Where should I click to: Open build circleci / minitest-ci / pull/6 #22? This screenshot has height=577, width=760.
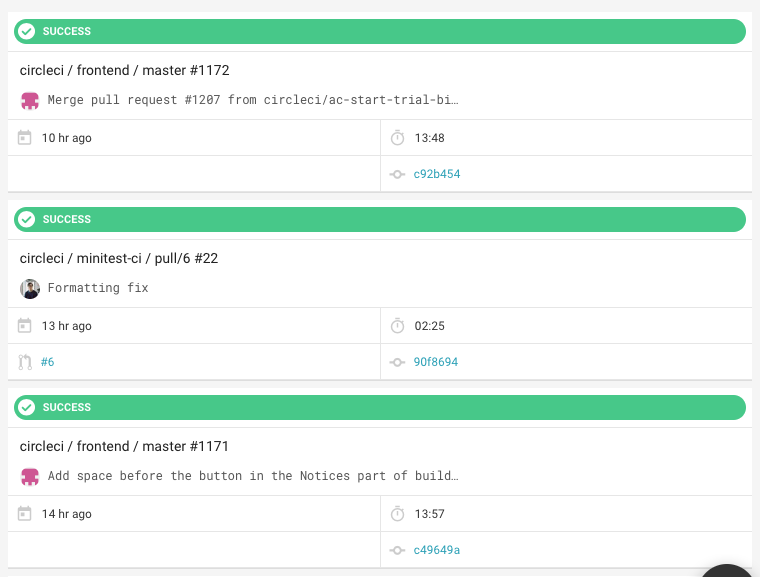[x=119, y=259]
